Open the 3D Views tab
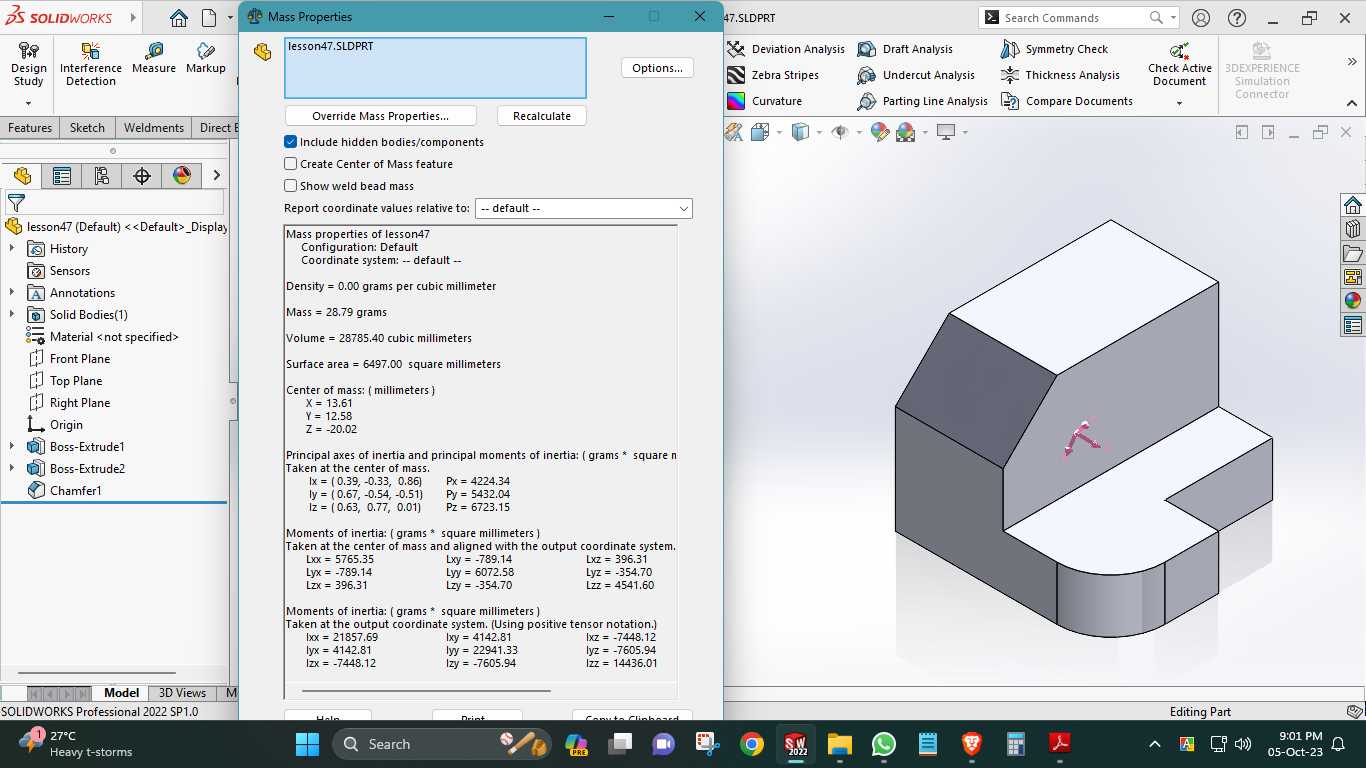The width and height of the screenshot is (1366, 768). (x=182, y=693)
